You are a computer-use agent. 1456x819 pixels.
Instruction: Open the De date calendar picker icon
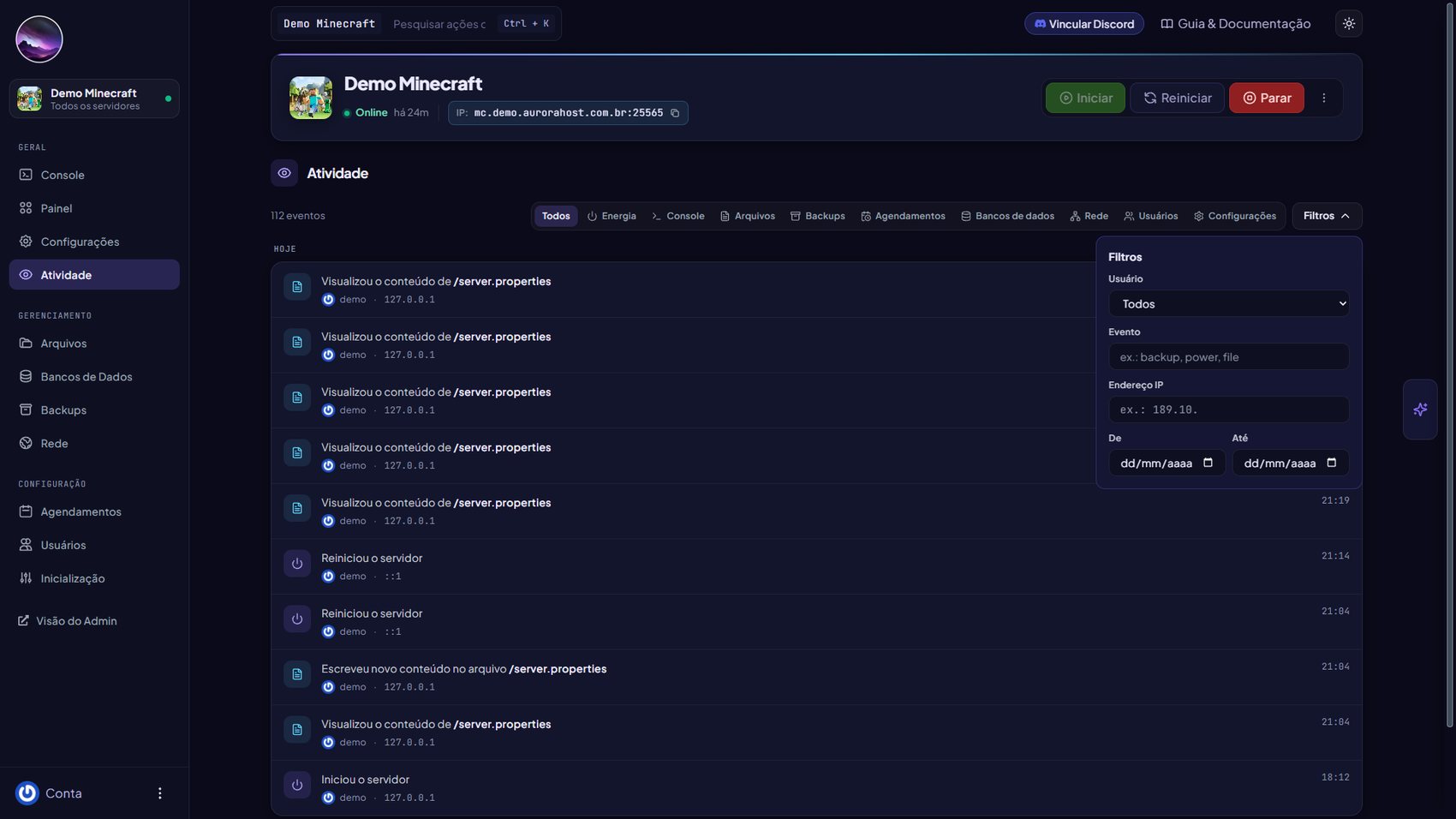[x=1208, y=463]
